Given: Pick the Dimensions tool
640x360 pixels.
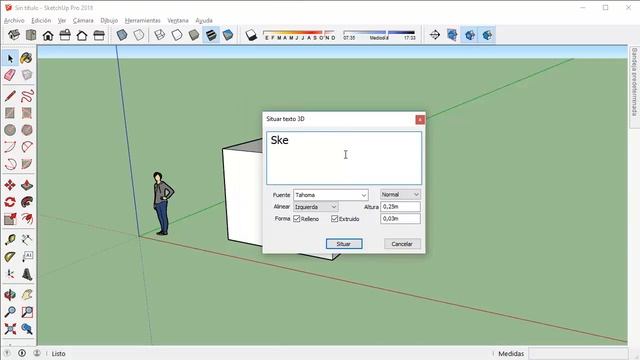Looking at the screenshot, I should tap(27, 240).
